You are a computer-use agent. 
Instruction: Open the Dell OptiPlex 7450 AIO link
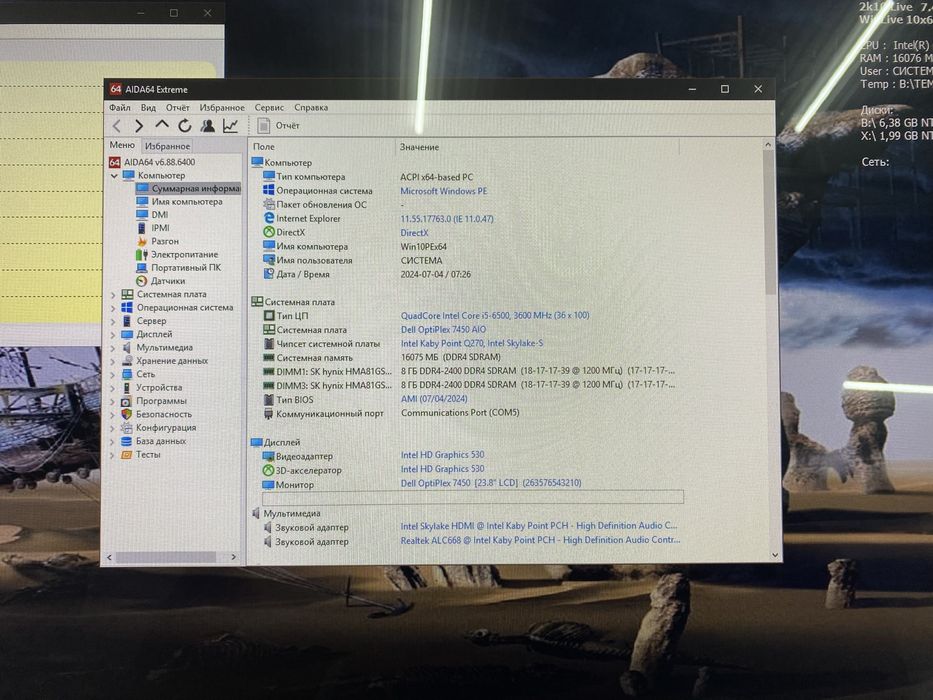point(443,329)
